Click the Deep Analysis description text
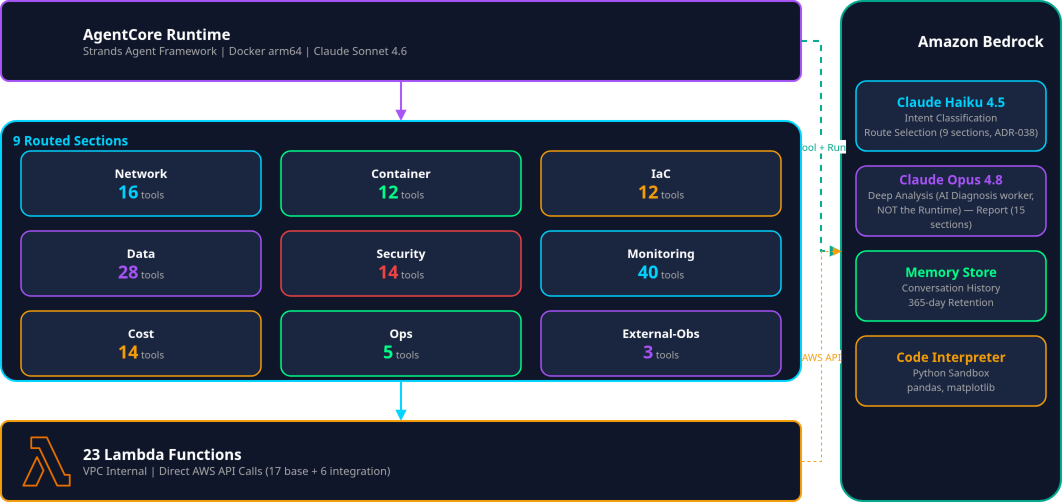Image resolution: width=1064 pixels, height=504 pixels. pos(951,210)
